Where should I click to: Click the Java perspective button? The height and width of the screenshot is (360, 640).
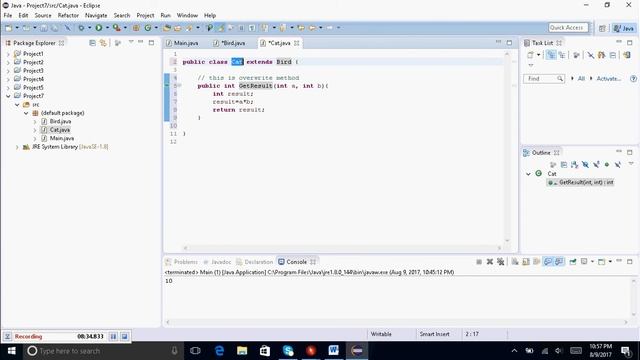pos(624,28)
